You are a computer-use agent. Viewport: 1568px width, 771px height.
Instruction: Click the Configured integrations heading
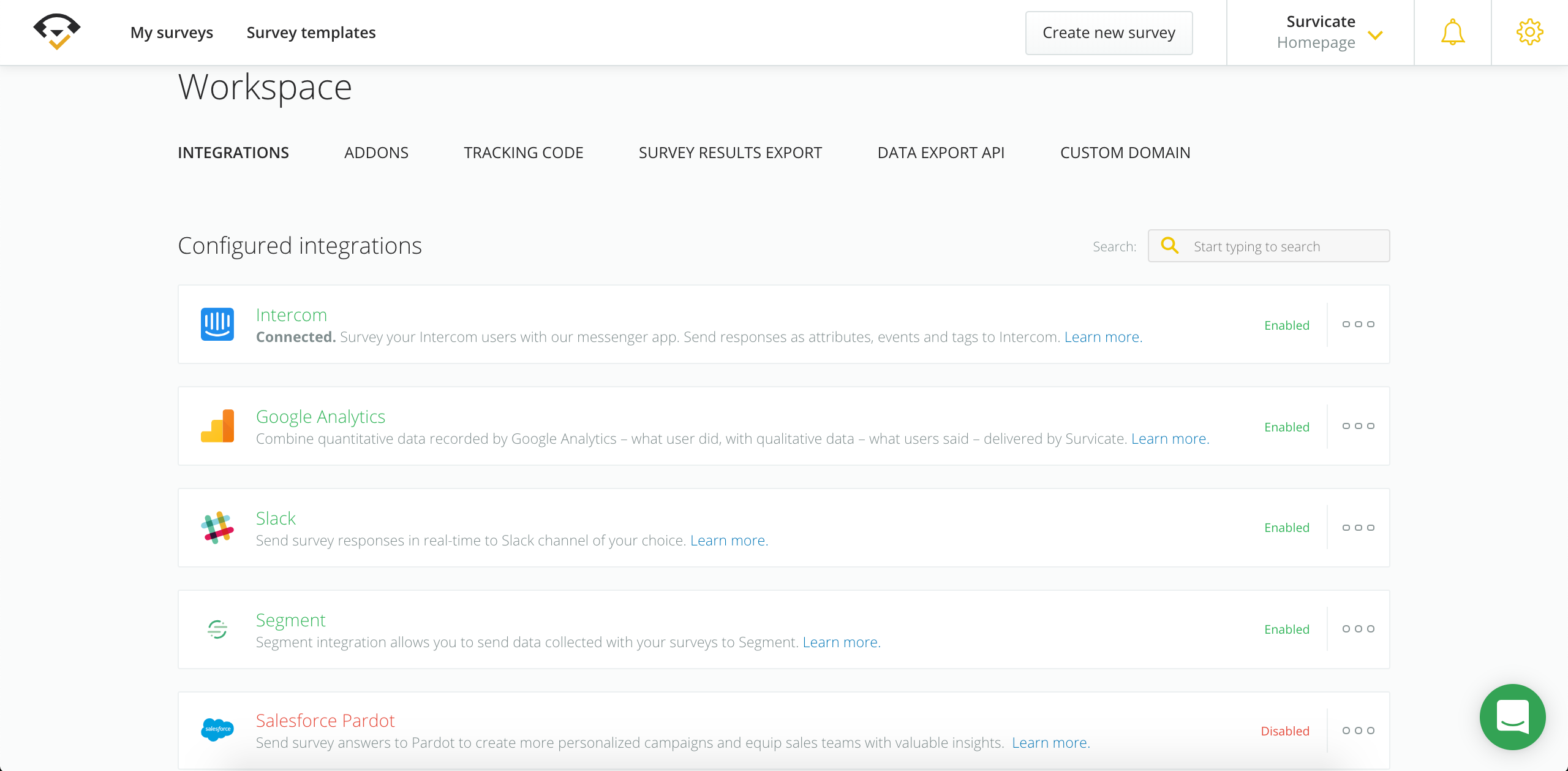(x=300, y=246)
